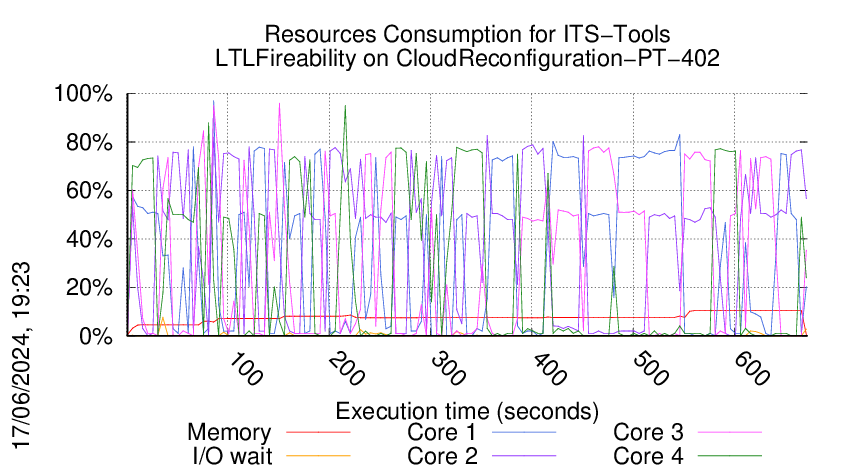Click the green Core 4 legend line
850x475 pixels.
tap(730, 455)
